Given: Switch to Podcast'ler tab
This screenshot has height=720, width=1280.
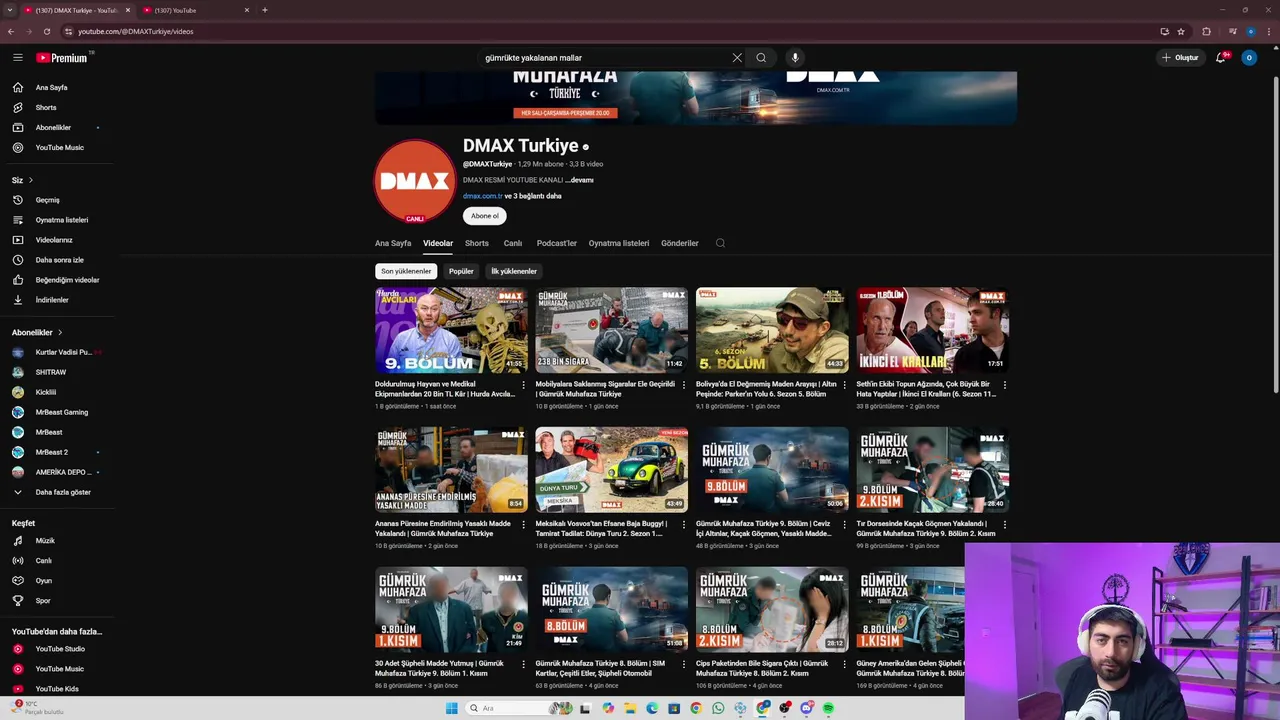Looking at the screenshot, I should click(557, 243).
